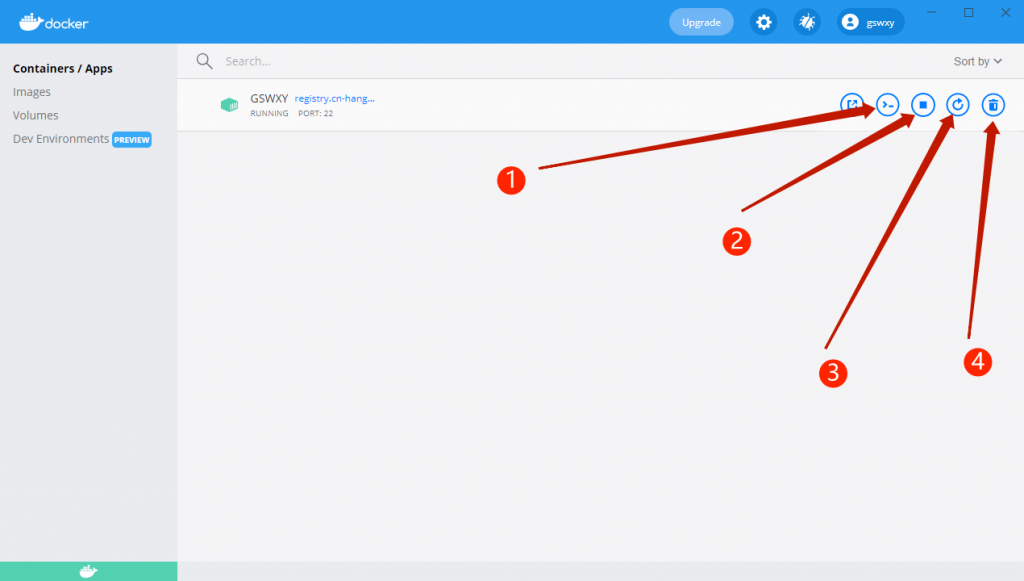Open GSWXY container in browser

(x=852, y=104)
